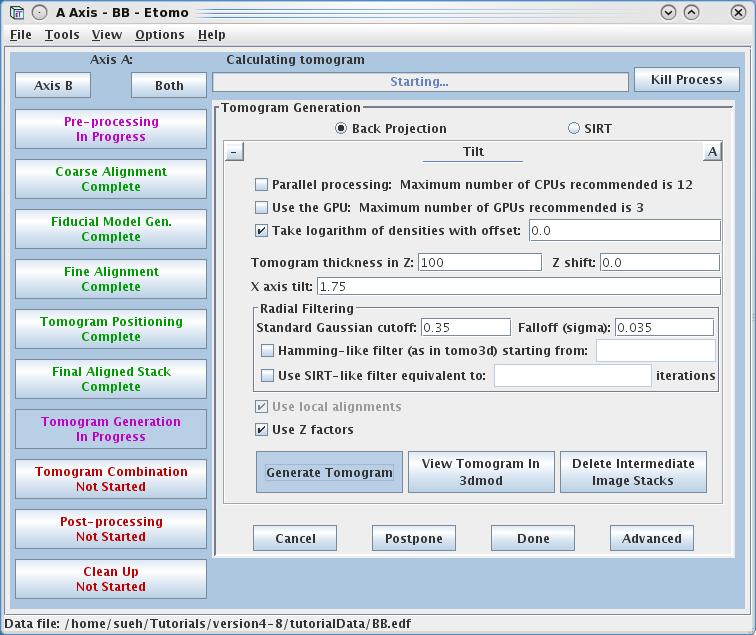756x635 pixels.
Task: Open Pre-processing step
Action: tap(111, 129)
